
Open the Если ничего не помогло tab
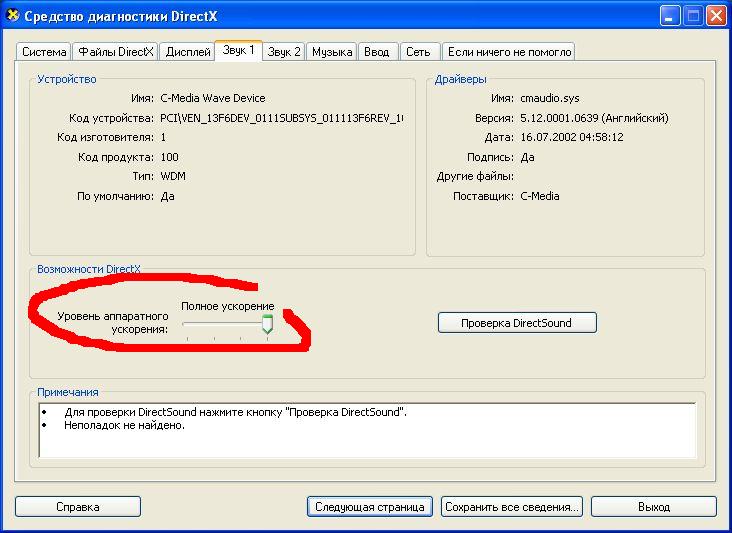(509, 52)
